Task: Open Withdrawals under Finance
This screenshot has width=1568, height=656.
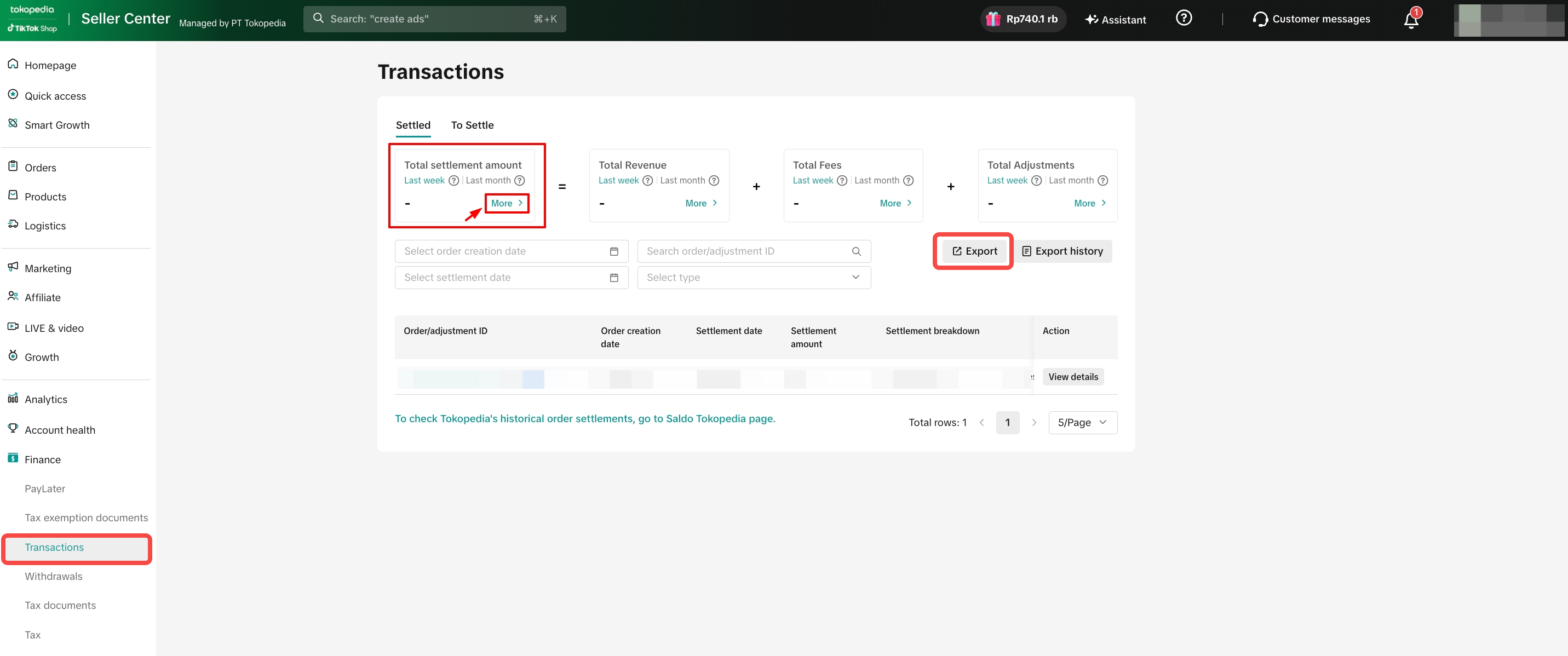Action: pyautogui.click(x=54, y=576)
